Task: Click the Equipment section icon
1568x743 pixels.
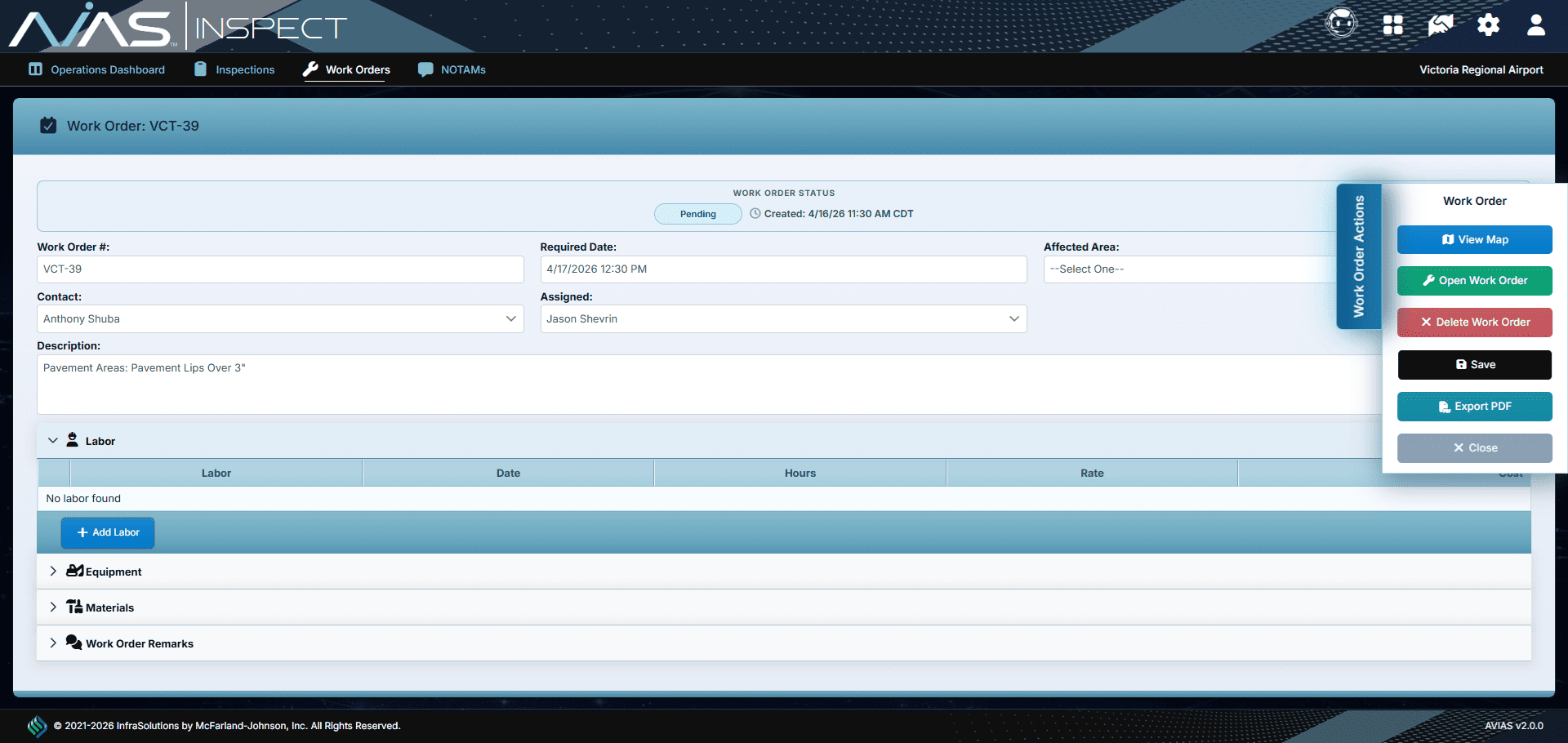Action: click(x=75, y=571)
